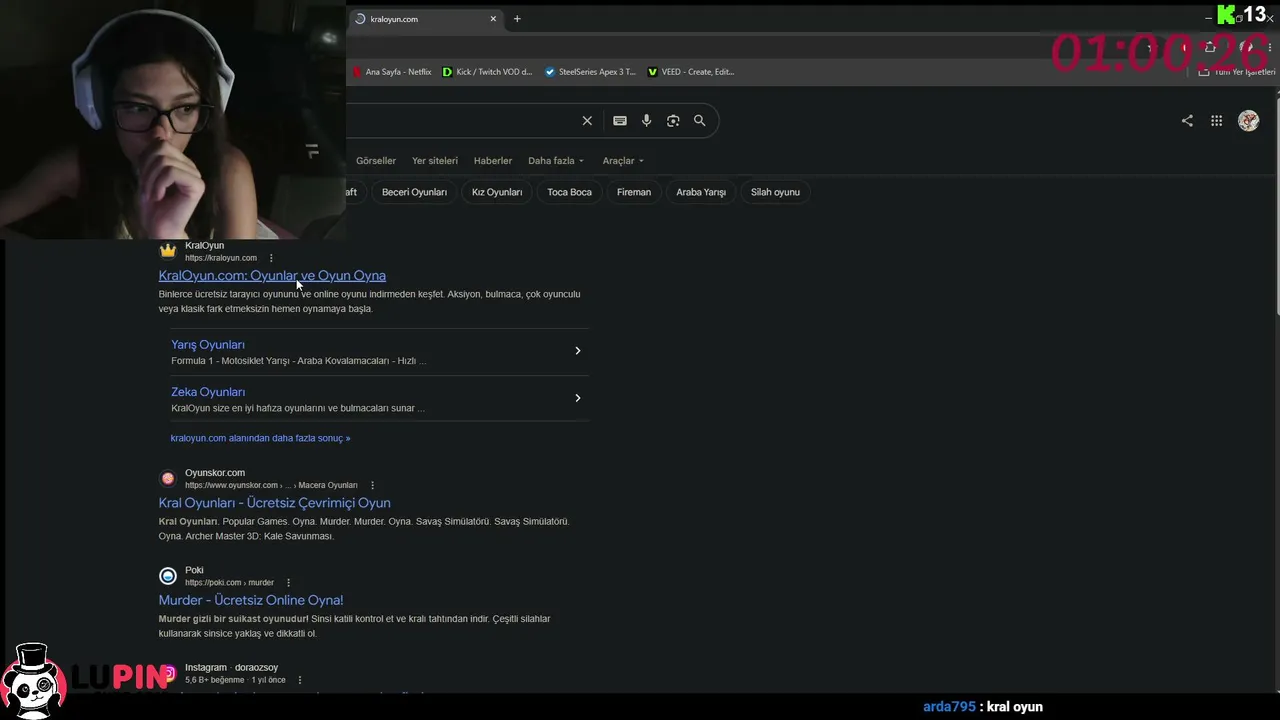Image resolution: width=1280 pixels, height=720 pixels.
Task: Filter by the Araba Yarışı chip
Action: coord(701,192)
